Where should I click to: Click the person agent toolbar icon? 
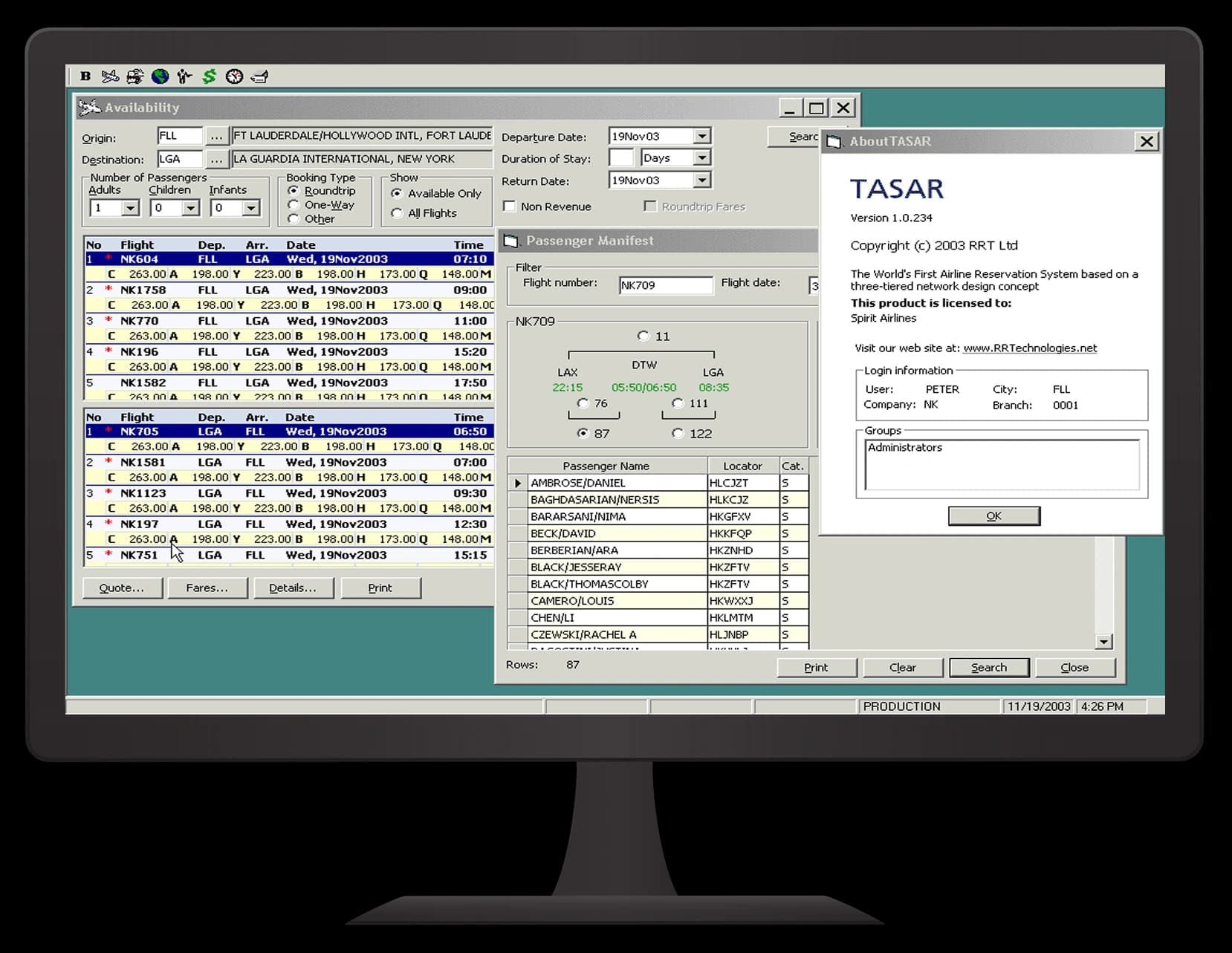184,77
